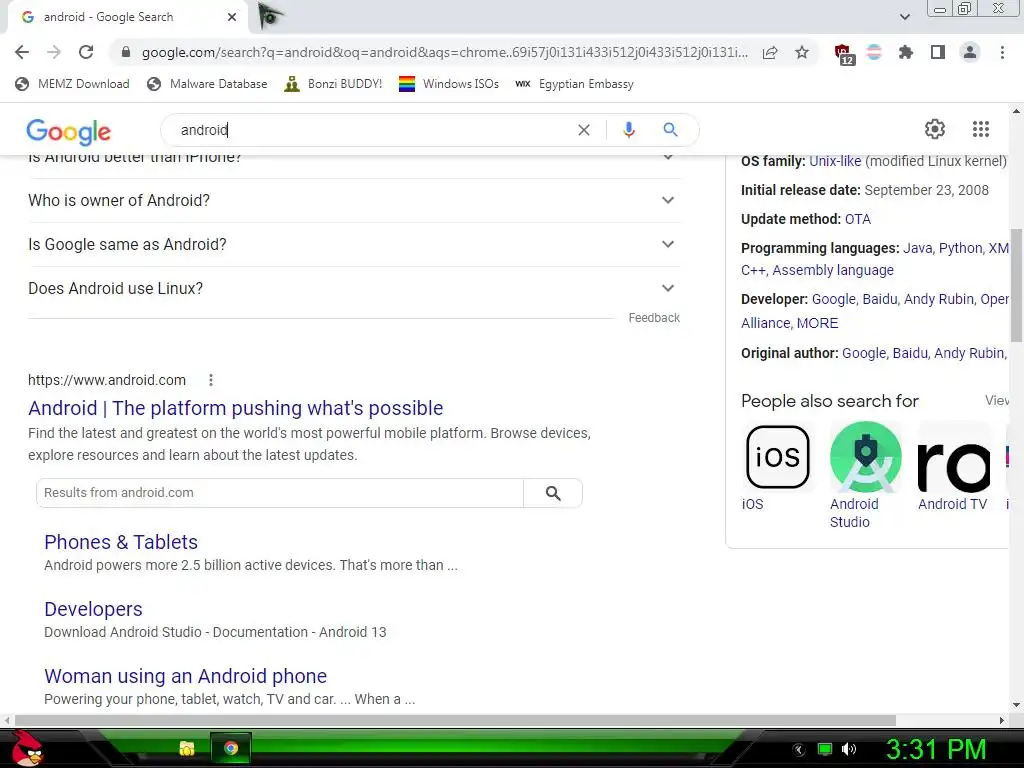Screen dimensions: 1024x768
Task: Click MORE in the Developer row
Action: tap(817, 323)
